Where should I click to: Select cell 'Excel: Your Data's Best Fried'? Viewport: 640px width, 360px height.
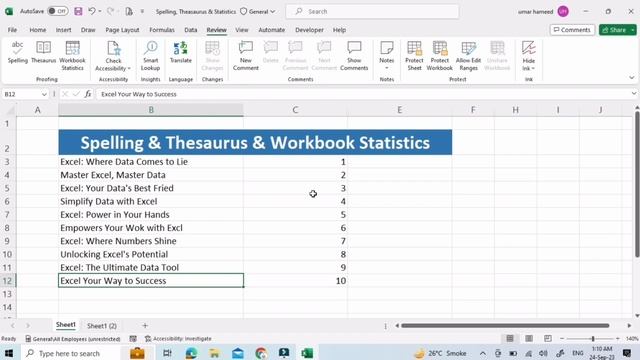tap(151, 188)
